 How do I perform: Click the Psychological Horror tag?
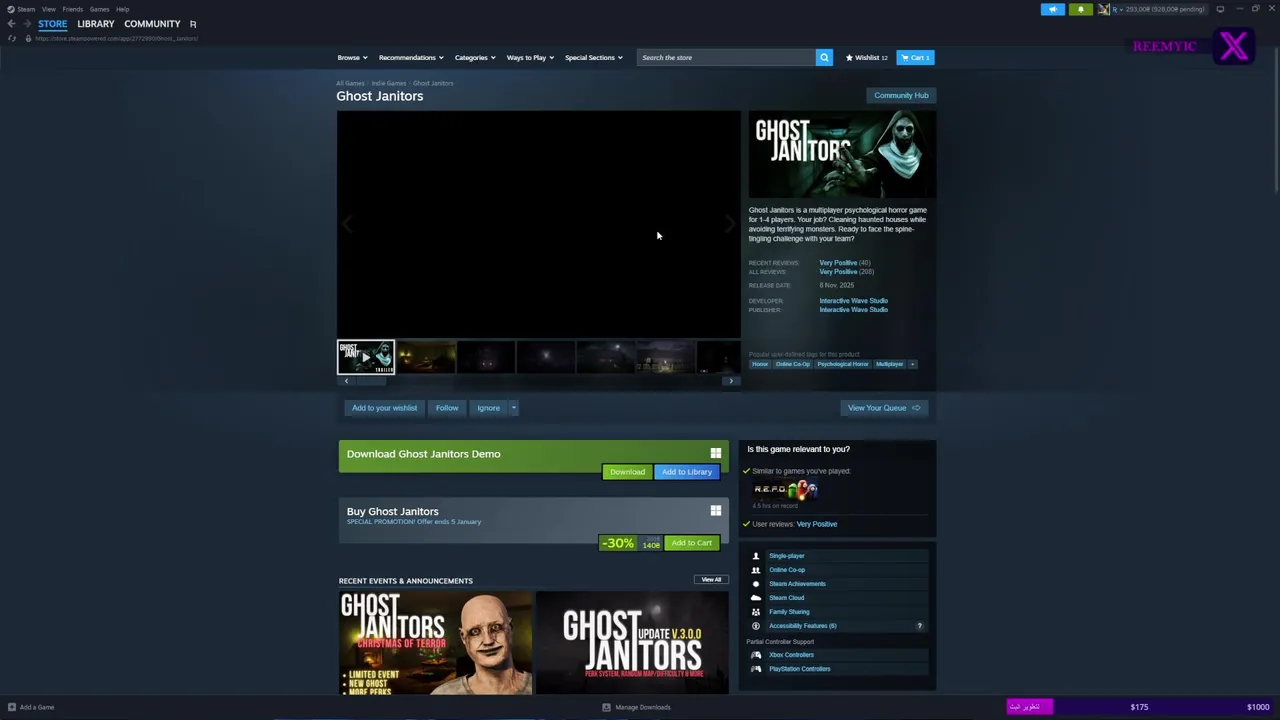coord(842,364)
